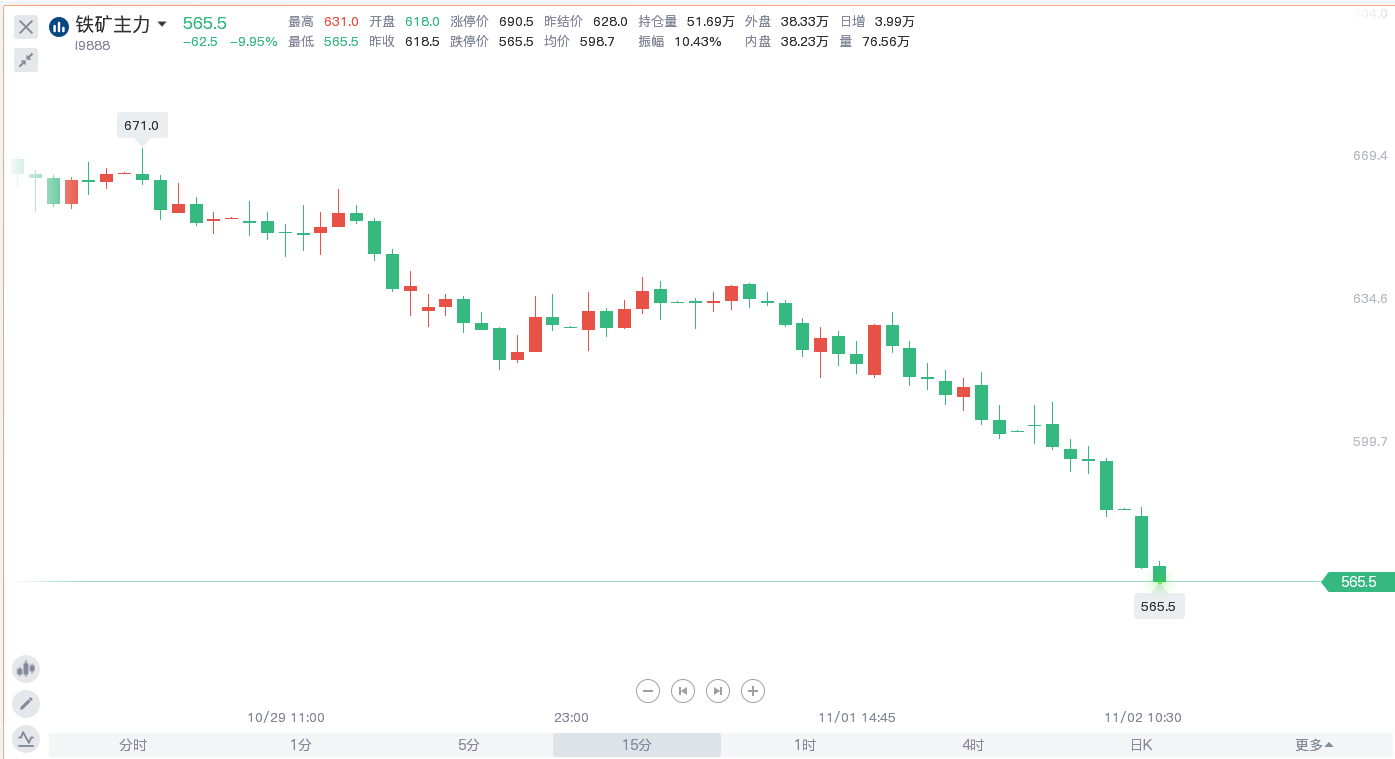Screen dimensions: 1395x759
Task: Zoom in with the plus button
Action: coord(753,690)
